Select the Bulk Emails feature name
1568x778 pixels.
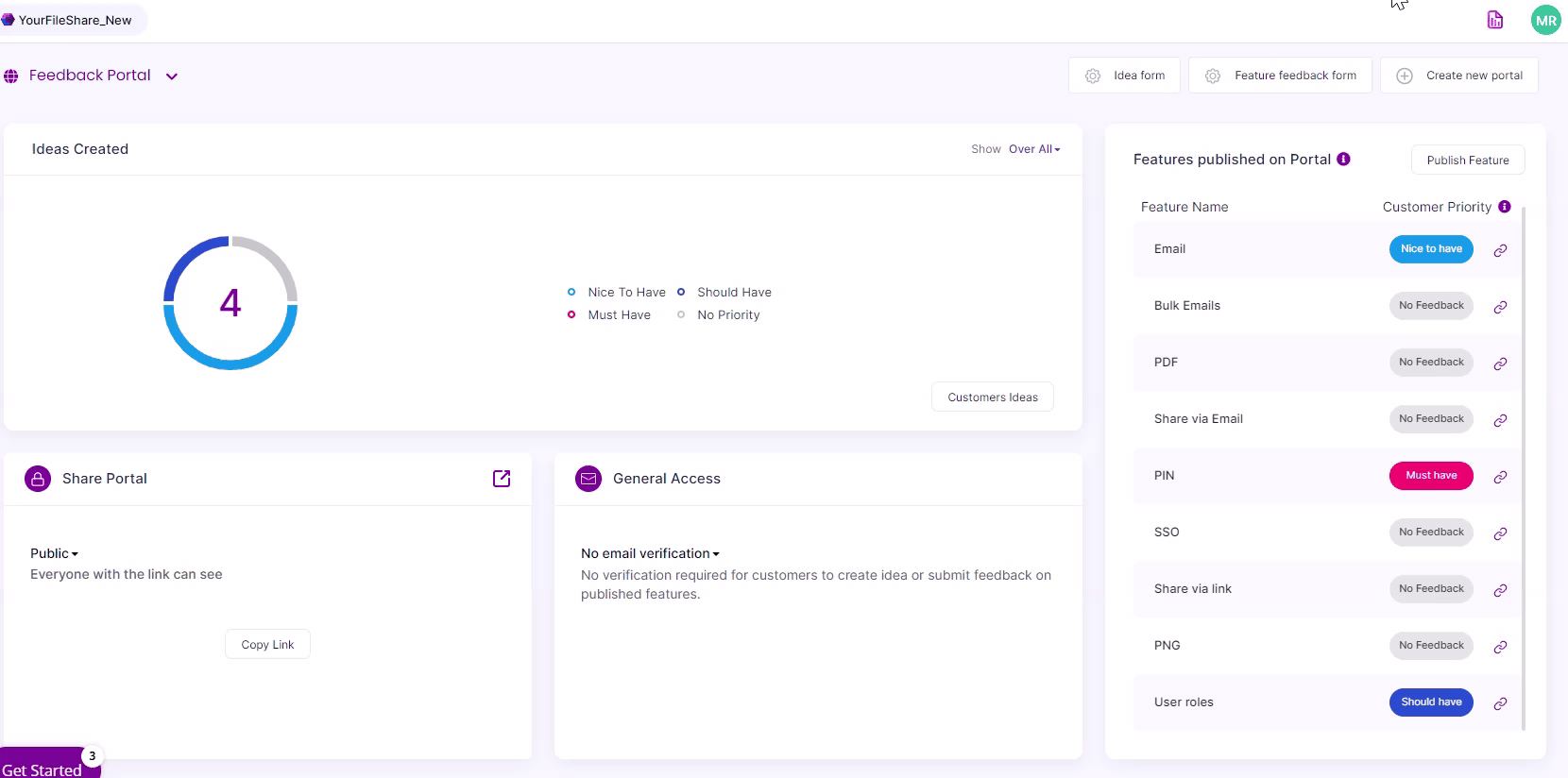click(1187, 306)
